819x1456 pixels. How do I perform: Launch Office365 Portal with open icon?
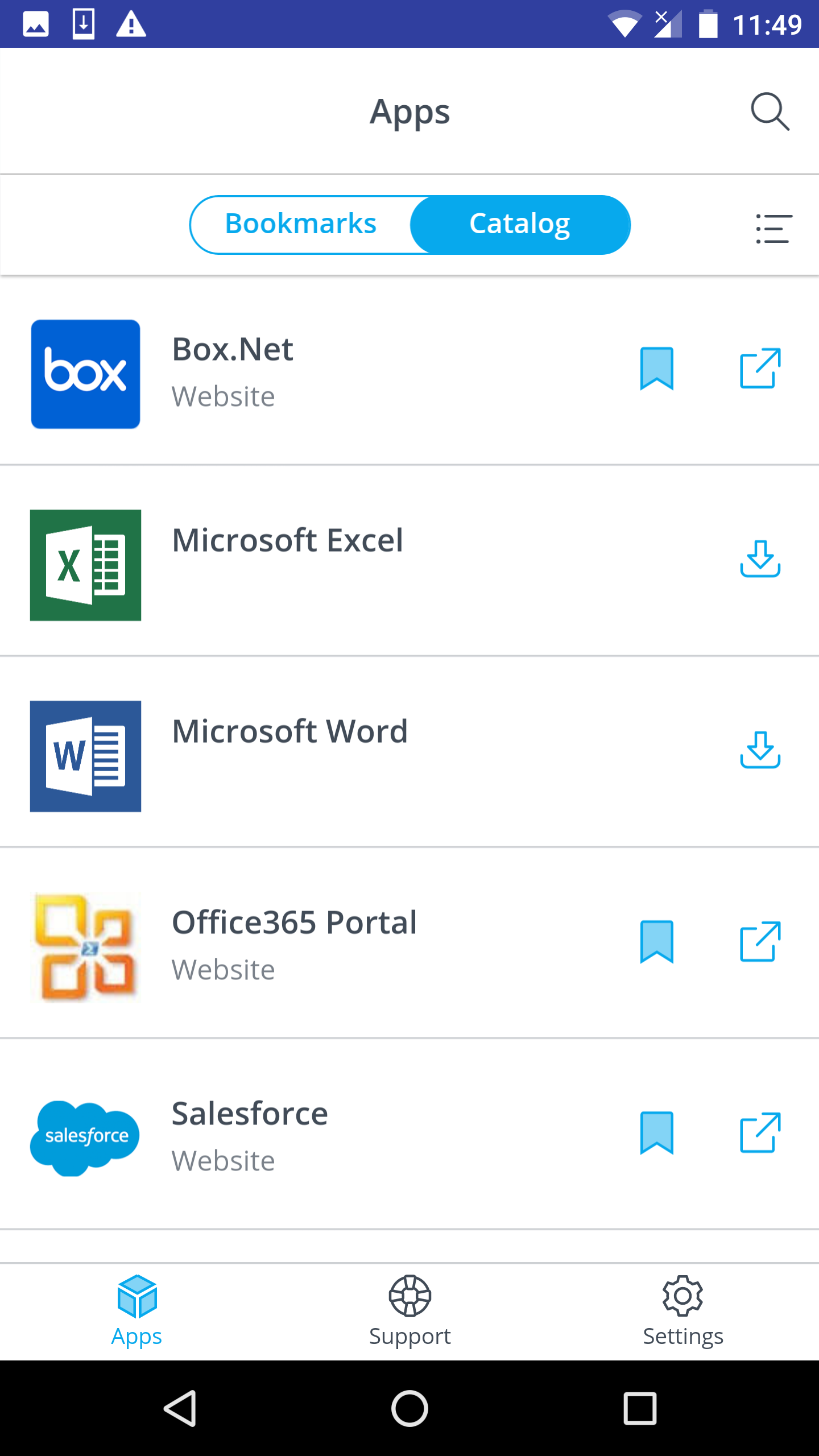(760, 942)
